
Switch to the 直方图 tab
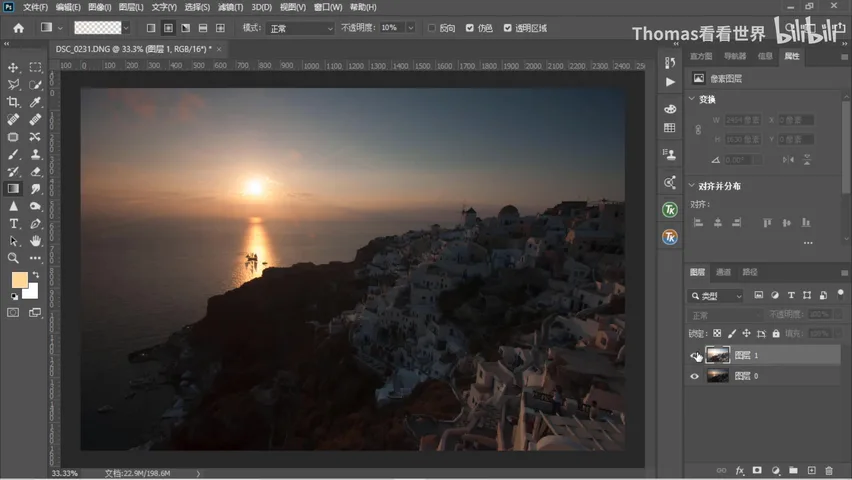tap(701, 56)
